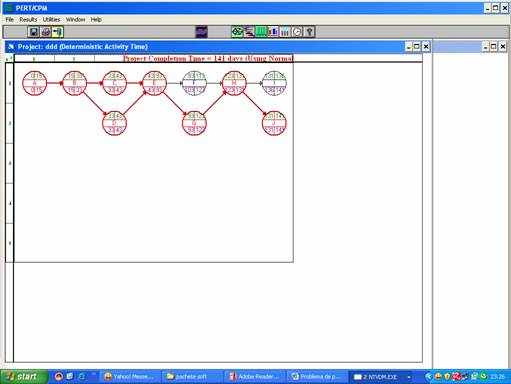Open the Window menu
The width and height of the screenshot is (511, 384).
click(75, 20)
